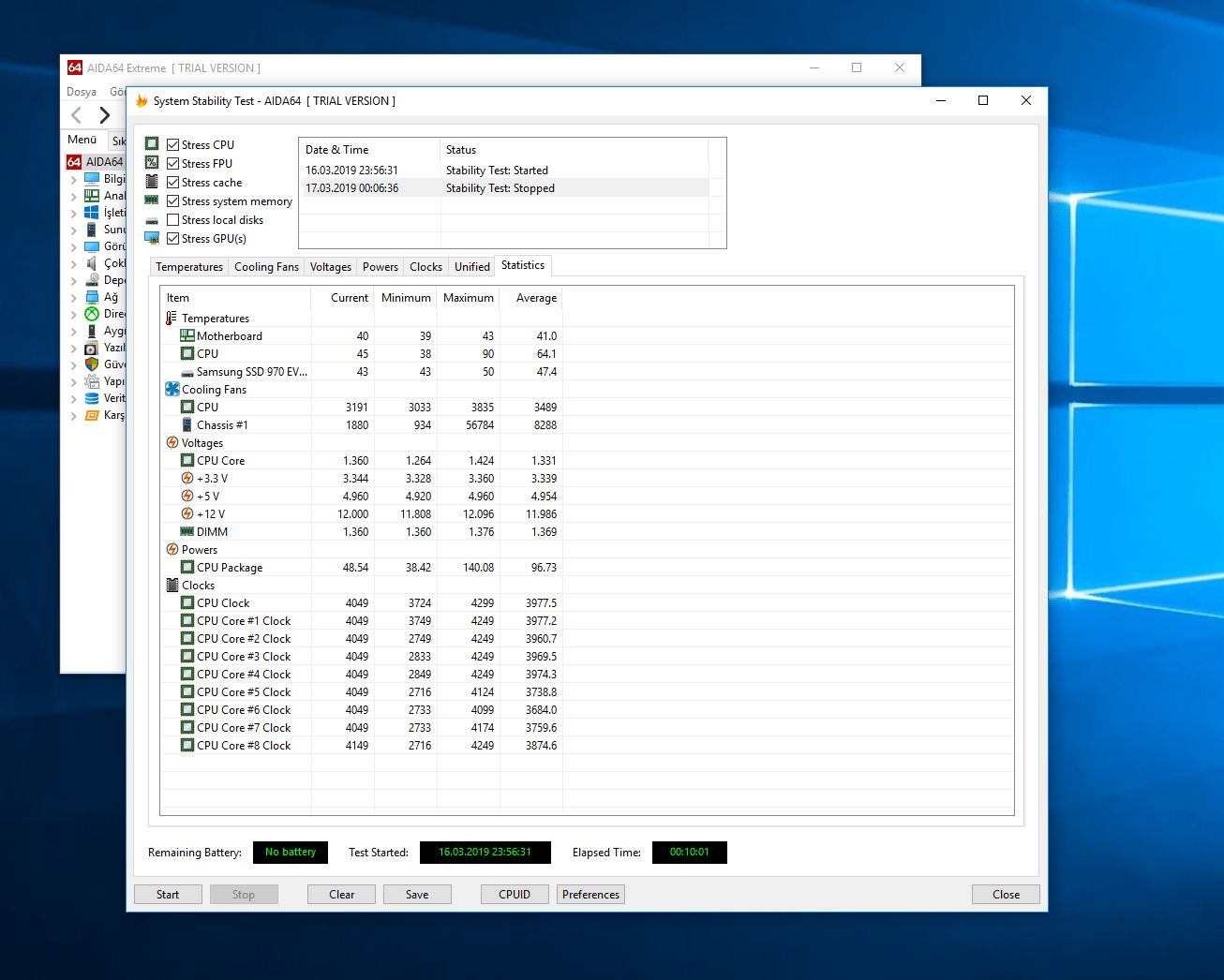Expand the network (Ağ) tree node
Screen dimensions: 1224x980
[x=74, y=298]
